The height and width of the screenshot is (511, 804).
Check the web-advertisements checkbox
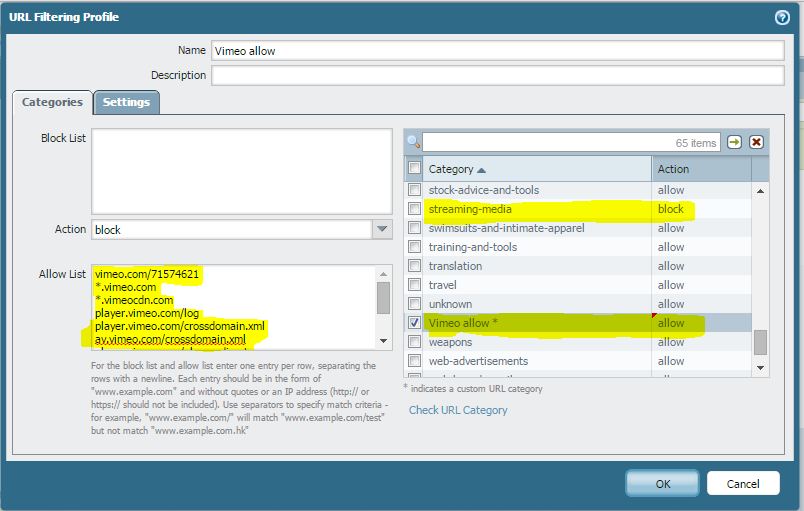click(x=414, y=360)
